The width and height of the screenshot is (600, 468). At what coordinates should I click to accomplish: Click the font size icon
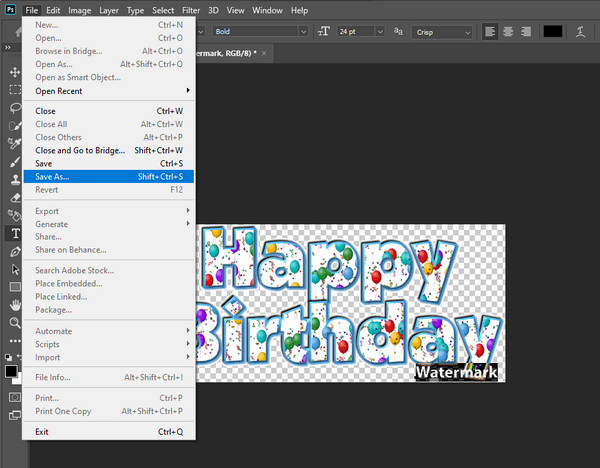pos(324,31)
